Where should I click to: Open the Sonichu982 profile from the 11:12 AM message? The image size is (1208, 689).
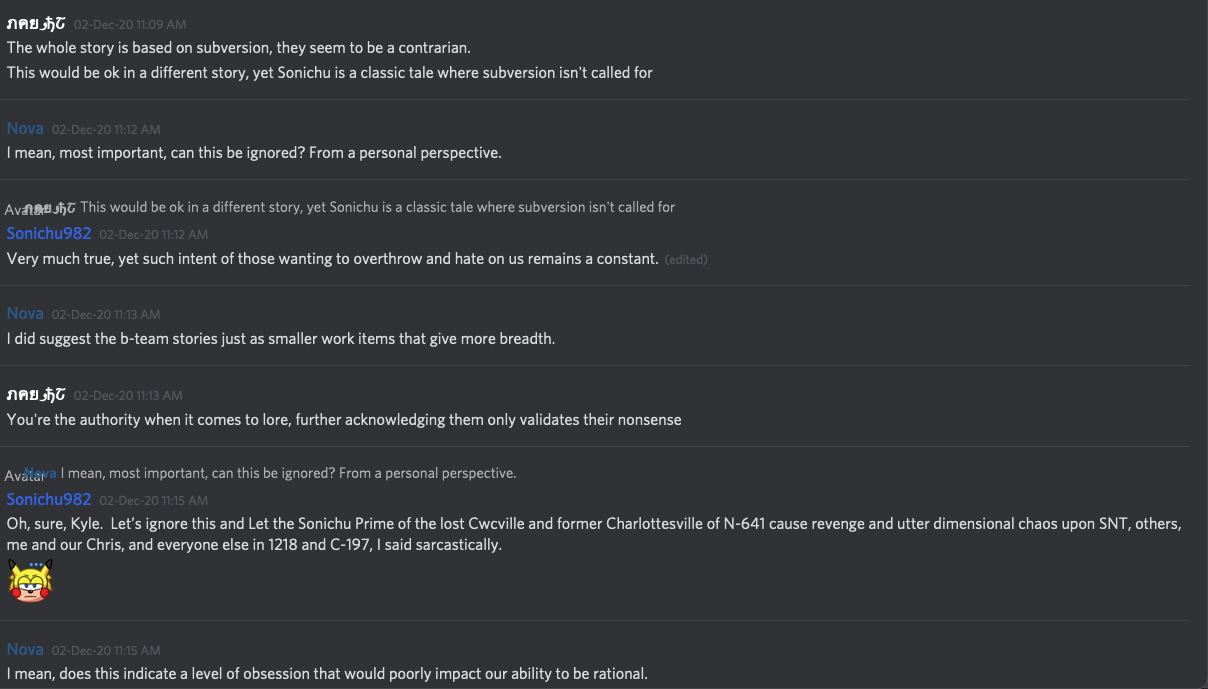tap(49, 233)
